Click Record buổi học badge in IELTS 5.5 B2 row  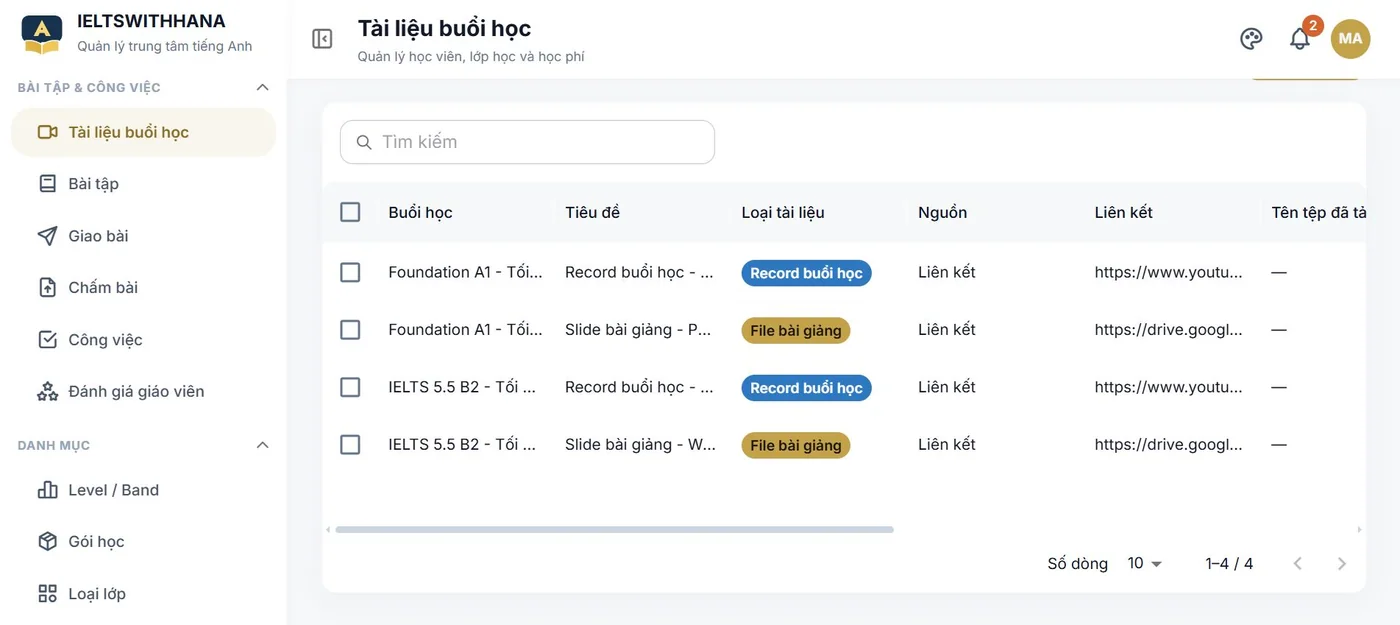pos(806,388)
